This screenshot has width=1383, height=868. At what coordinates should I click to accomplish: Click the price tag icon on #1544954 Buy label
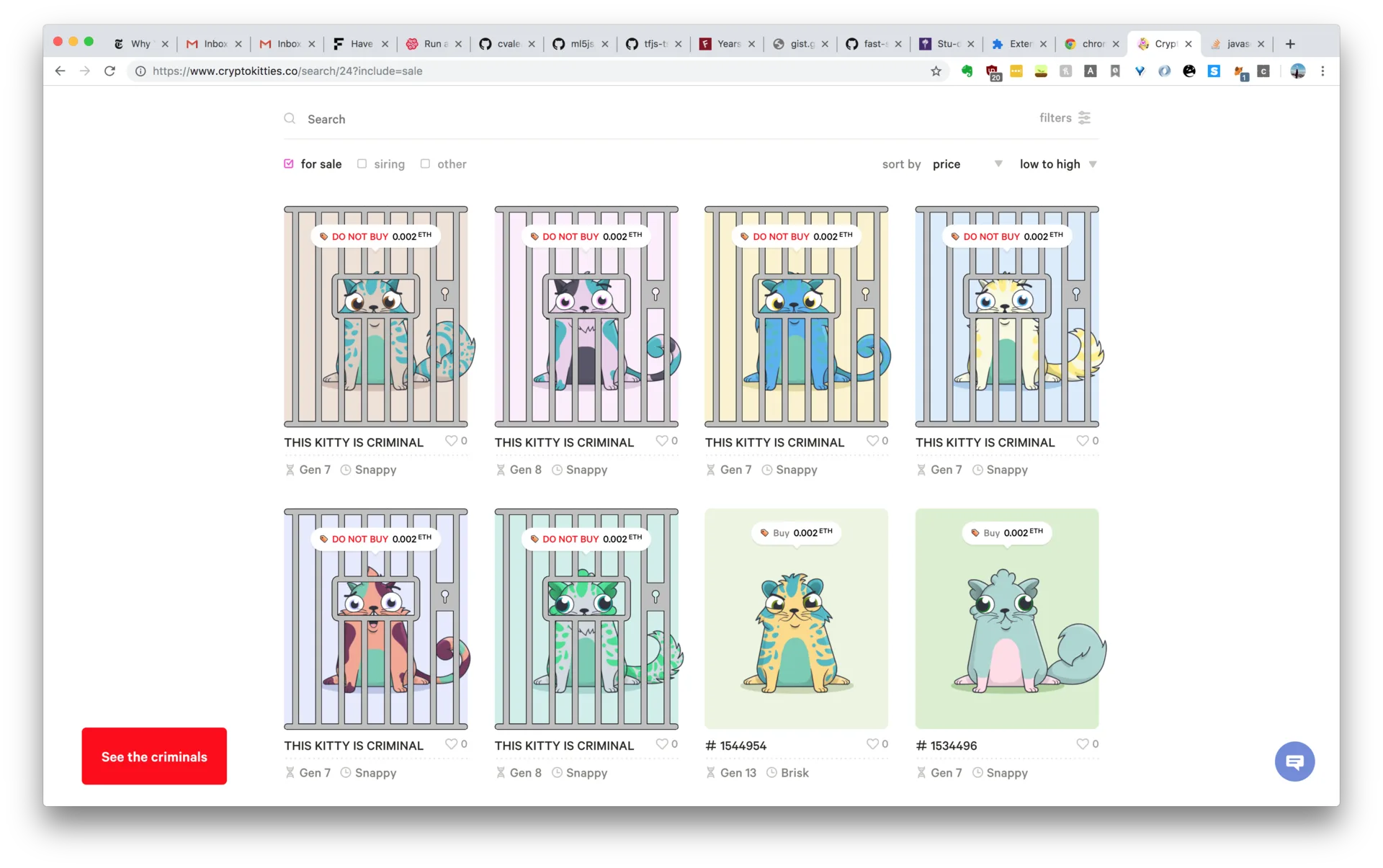pyautogui.click(x=764, y=533)
